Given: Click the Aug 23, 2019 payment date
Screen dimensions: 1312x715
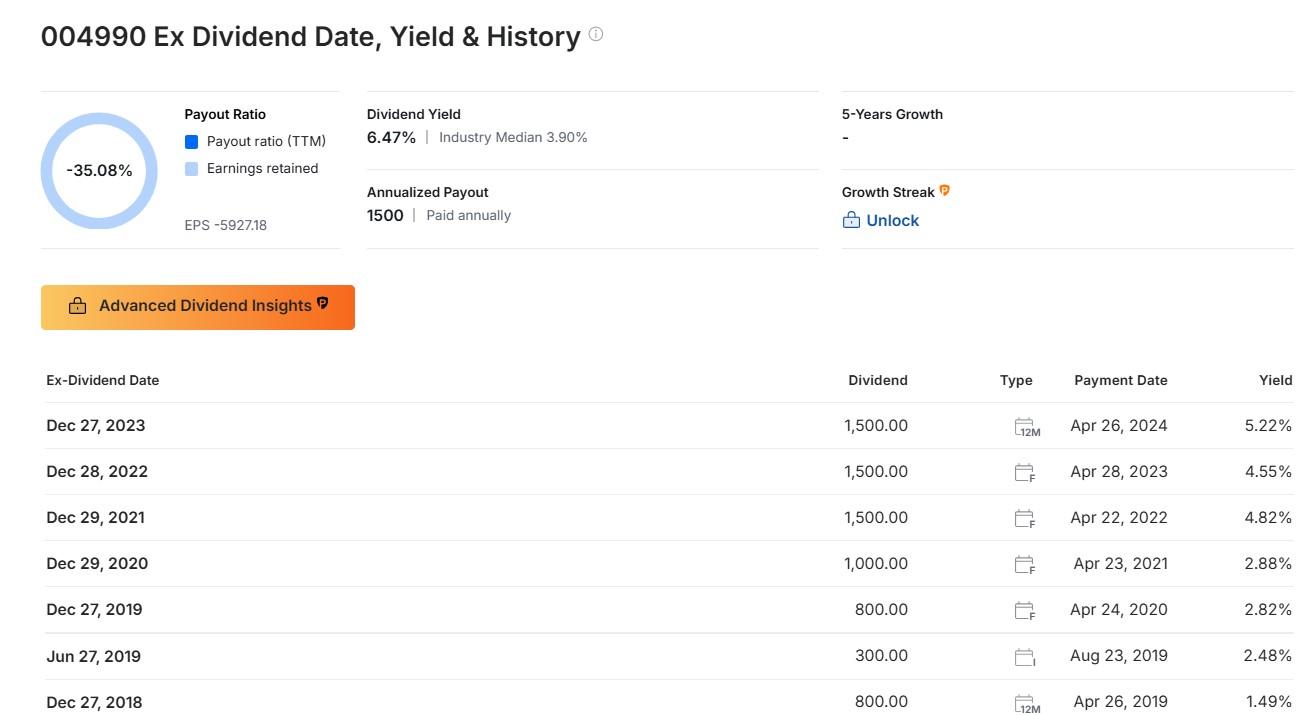Looking at the screenshot, I should 1119,657.
